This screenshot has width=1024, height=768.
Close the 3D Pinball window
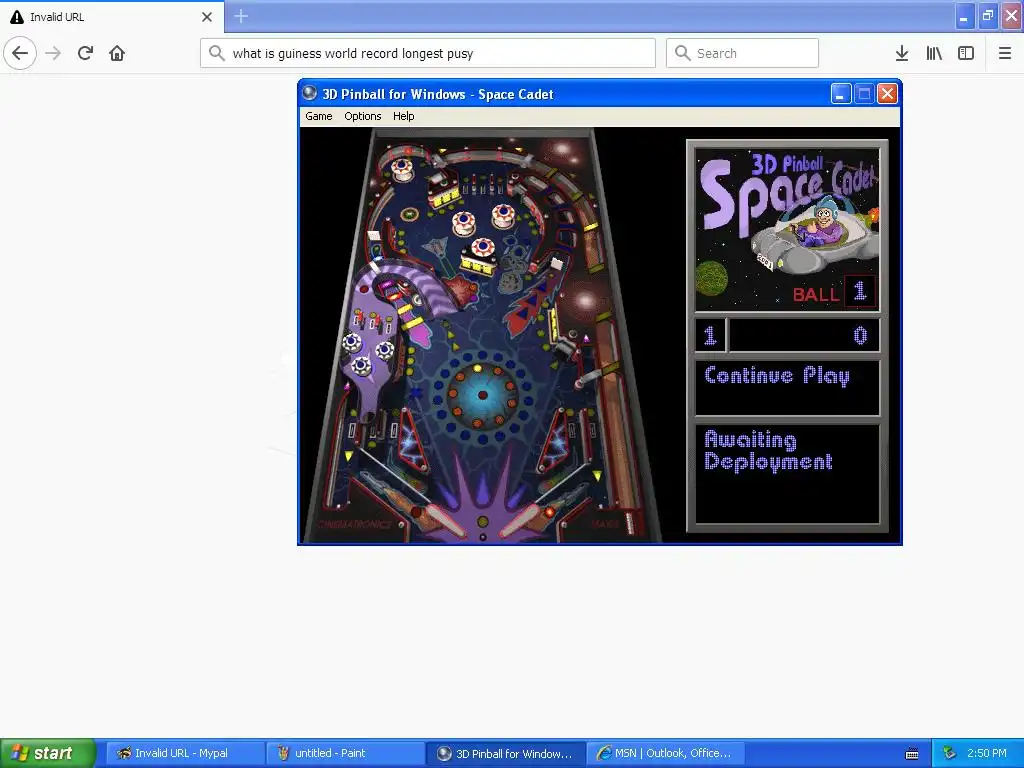click(x=887, y=94)
